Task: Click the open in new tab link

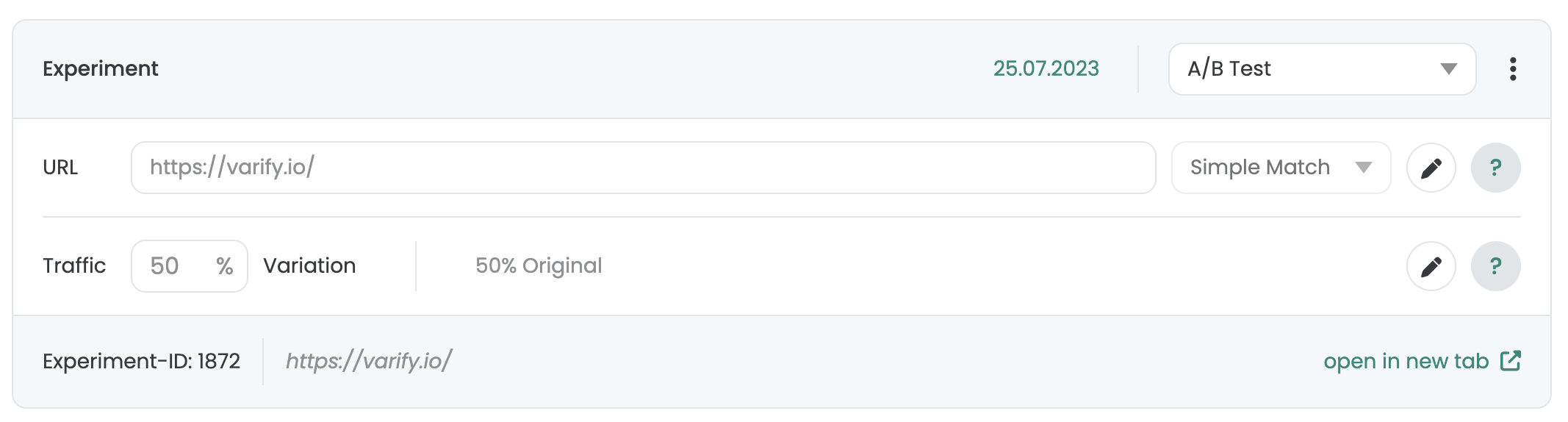Action: pos(1406,361)
